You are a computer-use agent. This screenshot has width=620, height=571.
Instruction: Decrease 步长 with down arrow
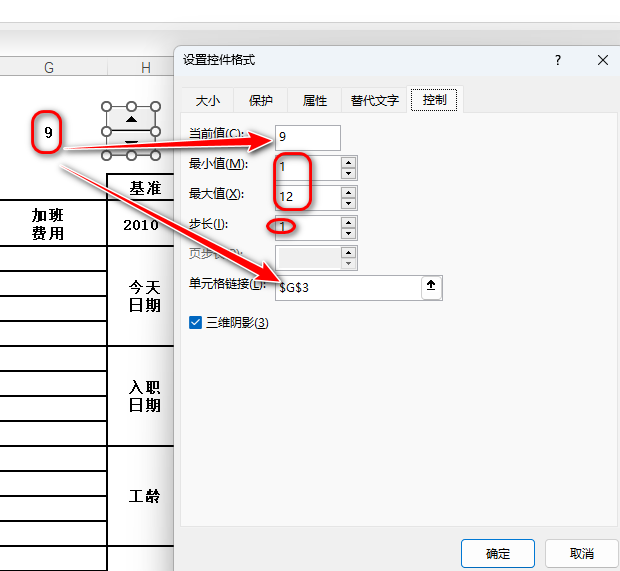pos(348,233)
